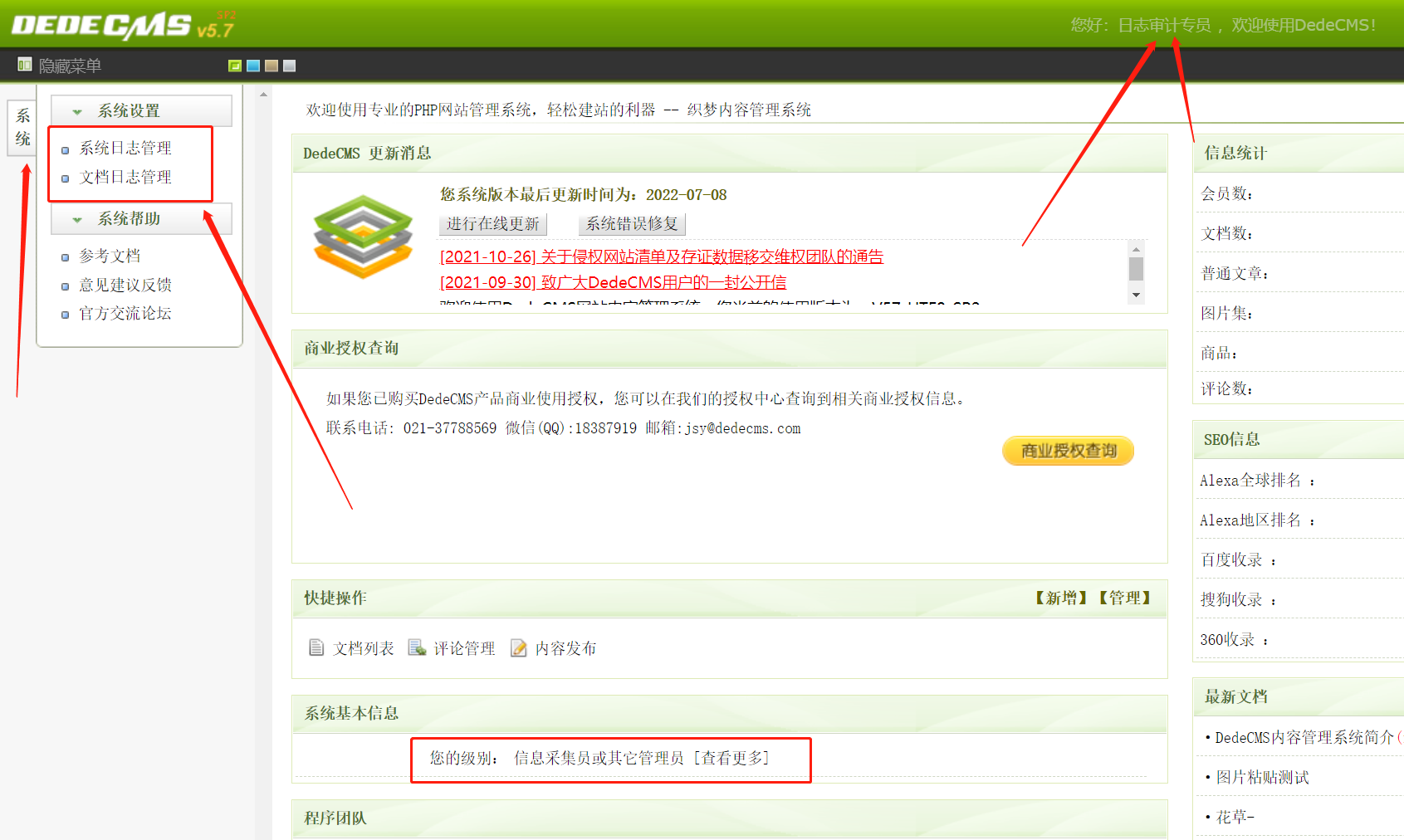Screen dimensions: 1404x840
Task: Collapse the 系统设置 menu section
Action: tap(141, 110)
